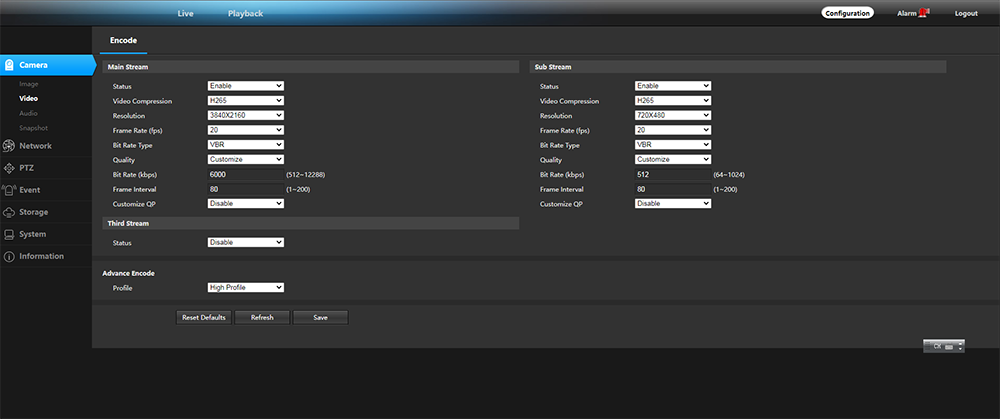Click the Main Stream Bit Rate field
Image resolution: width=1000 pixels, height=419 pixels.
click(x=245, y=174)
